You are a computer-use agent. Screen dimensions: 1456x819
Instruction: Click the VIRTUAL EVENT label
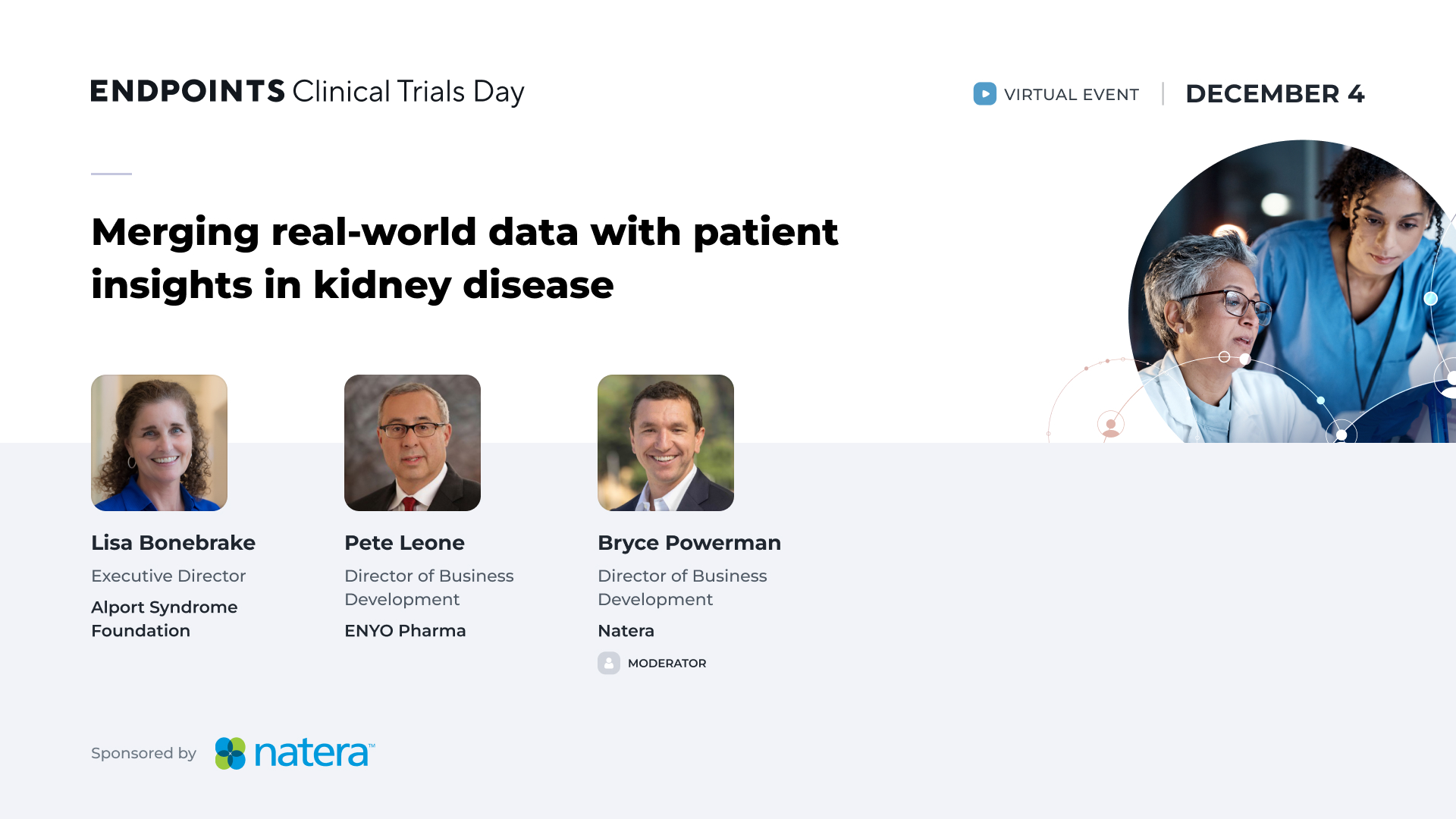coord(1071,95)
